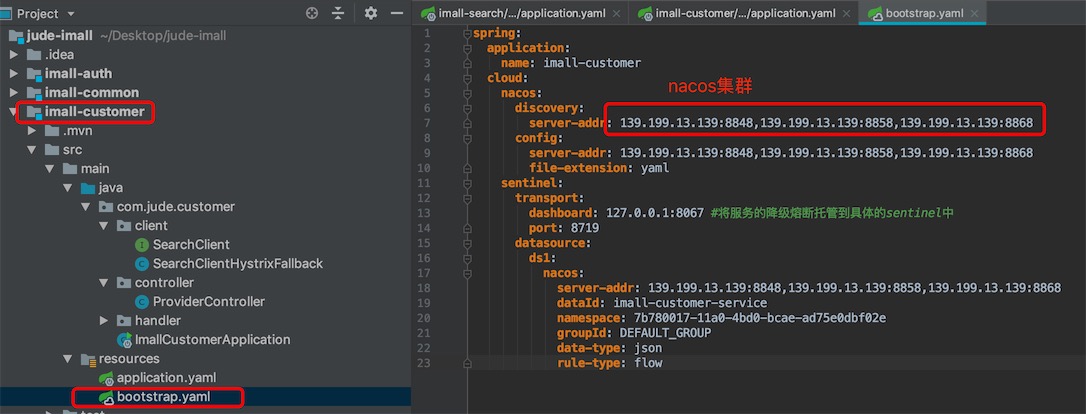This screenshot has height=414, width=1086.
Task: Select the ProviderController class
Action: click(x=208, y=302)
